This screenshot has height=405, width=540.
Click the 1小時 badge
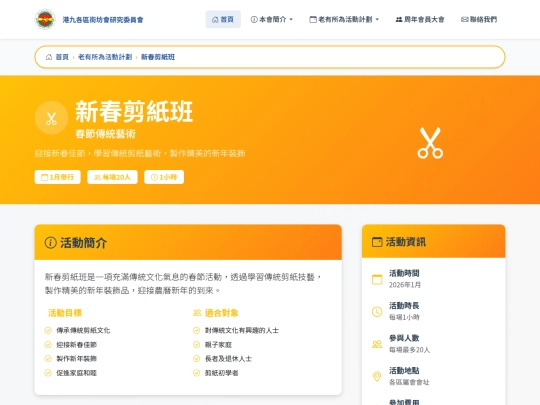(x=164, y=177)
